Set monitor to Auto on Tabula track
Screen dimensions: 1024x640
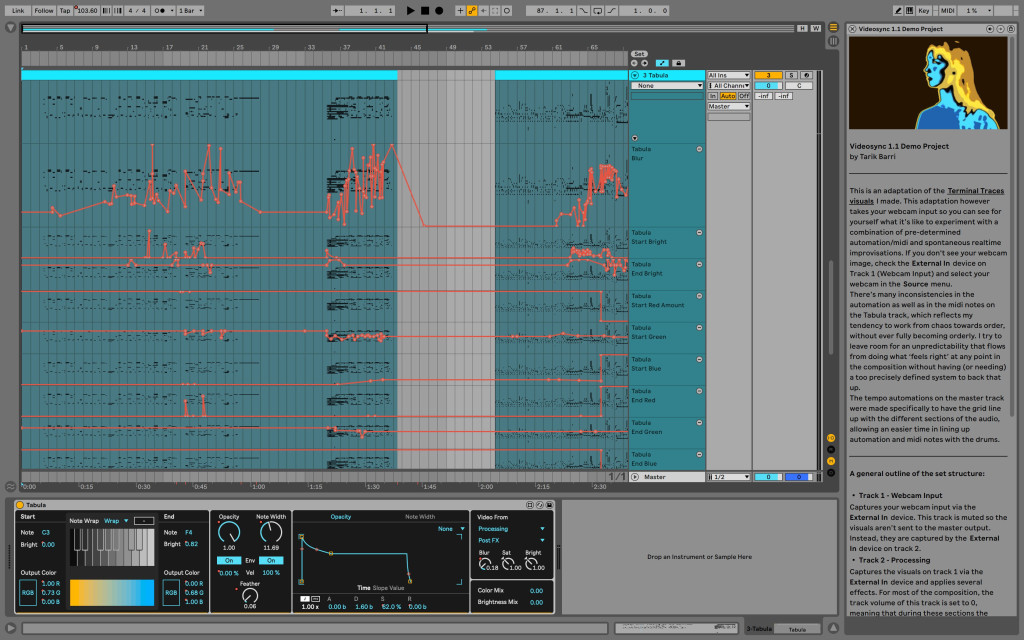coord(728,96)
